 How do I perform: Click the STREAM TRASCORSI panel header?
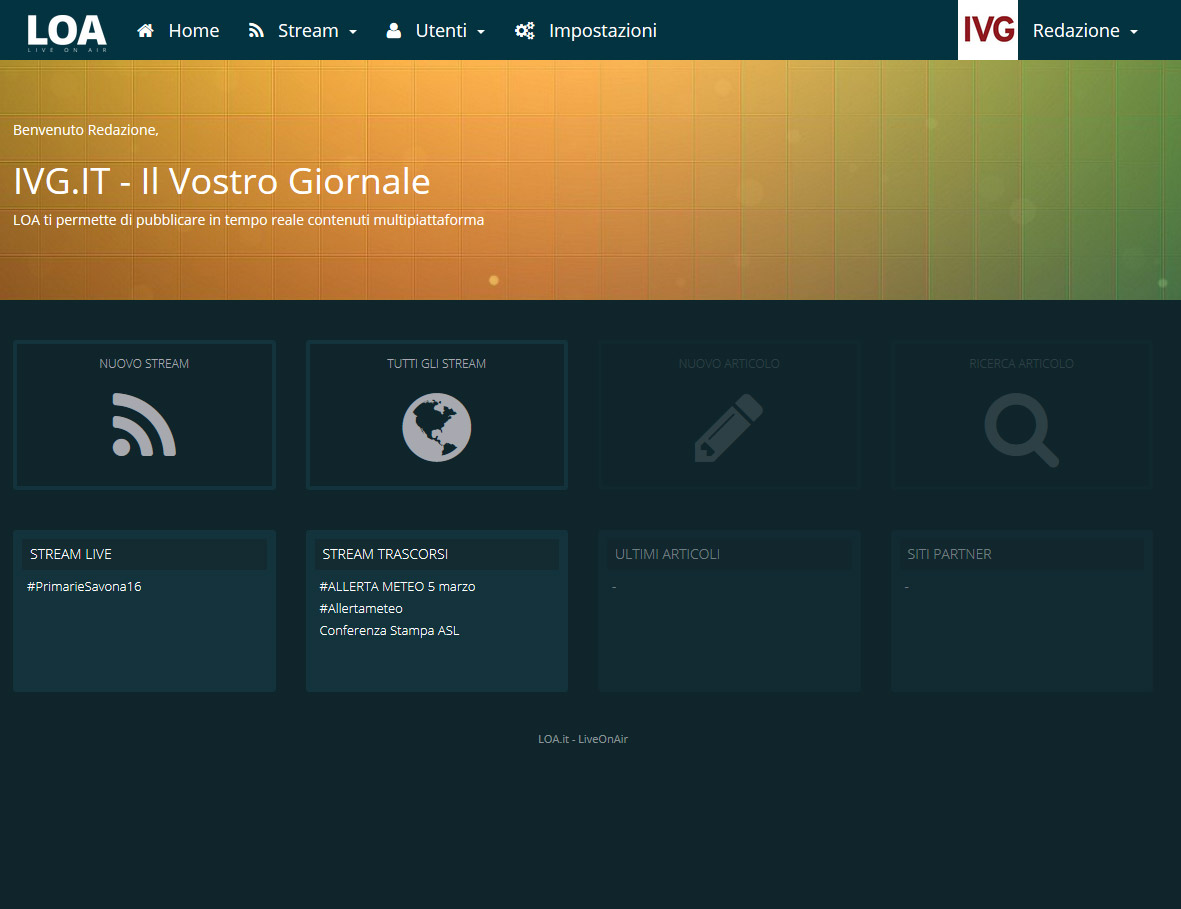tap(437, 554)
